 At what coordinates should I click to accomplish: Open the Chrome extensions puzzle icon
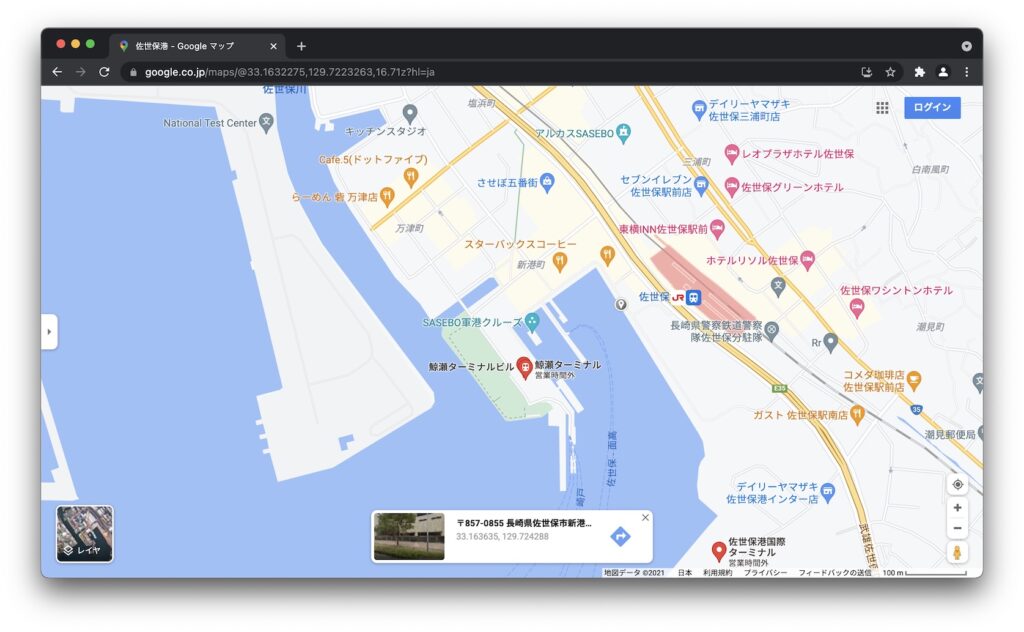pos(920,72)
